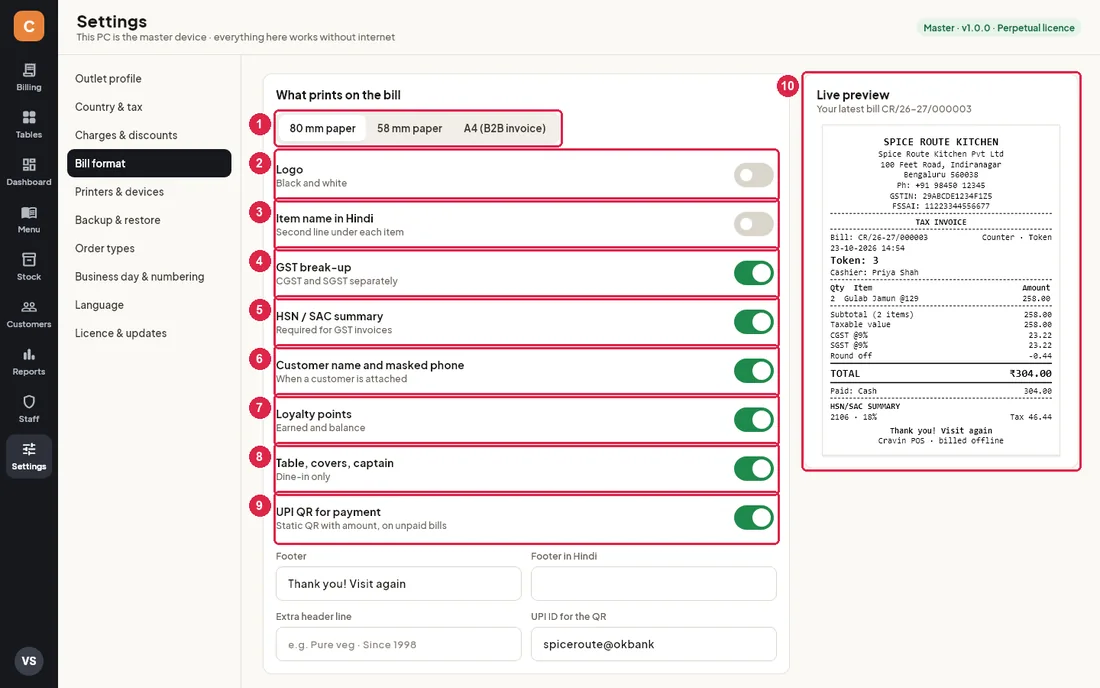Open Order types settings
The height and width of the screenshot is (688, 1100).
(149, 248)
